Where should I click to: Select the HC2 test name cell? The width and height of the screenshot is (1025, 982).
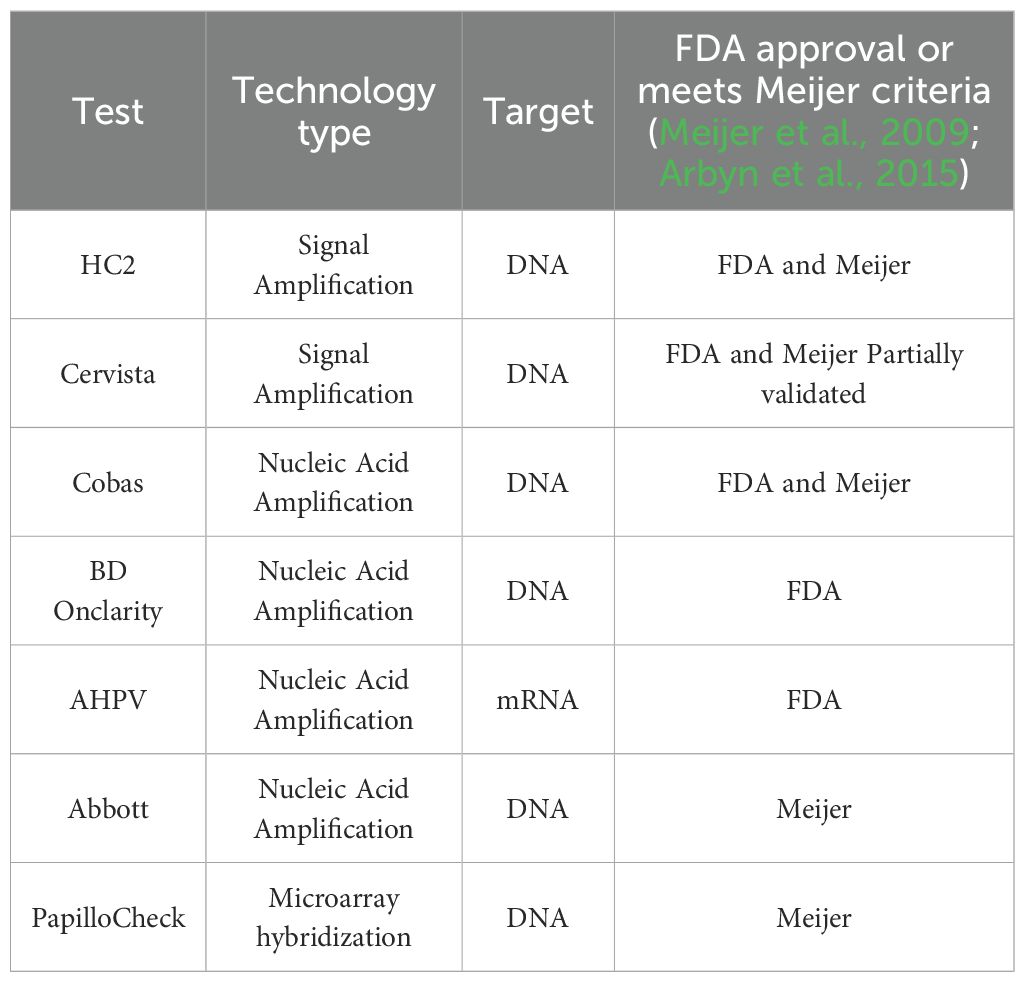click(108, 265)
